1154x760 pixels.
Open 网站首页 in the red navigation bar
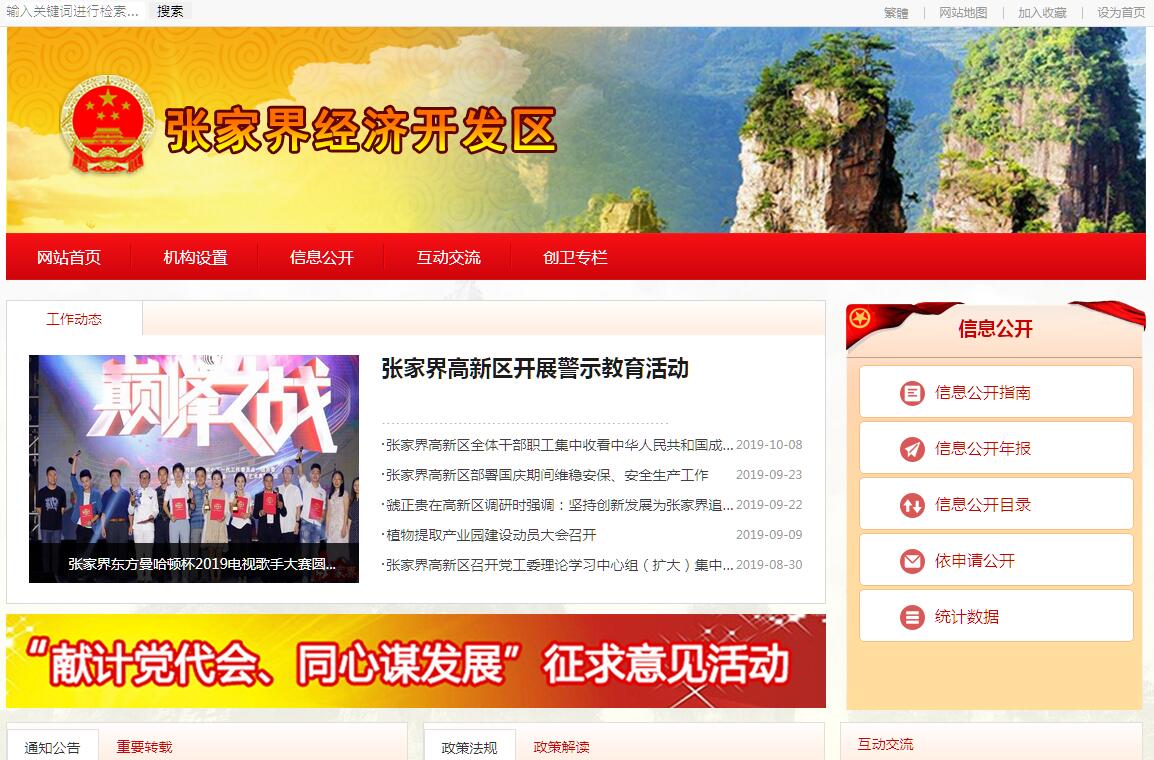click(69, 258)
